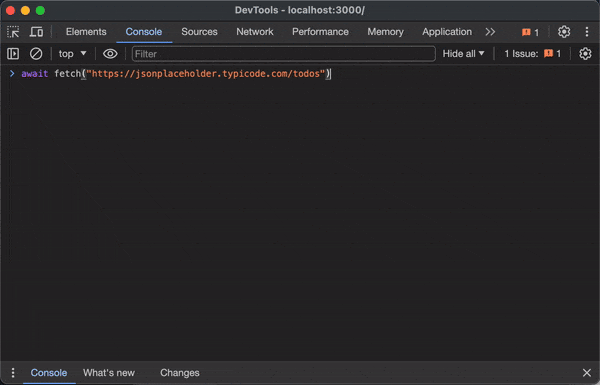
Task: Click the console prompt code line
Action: (176, 73)
